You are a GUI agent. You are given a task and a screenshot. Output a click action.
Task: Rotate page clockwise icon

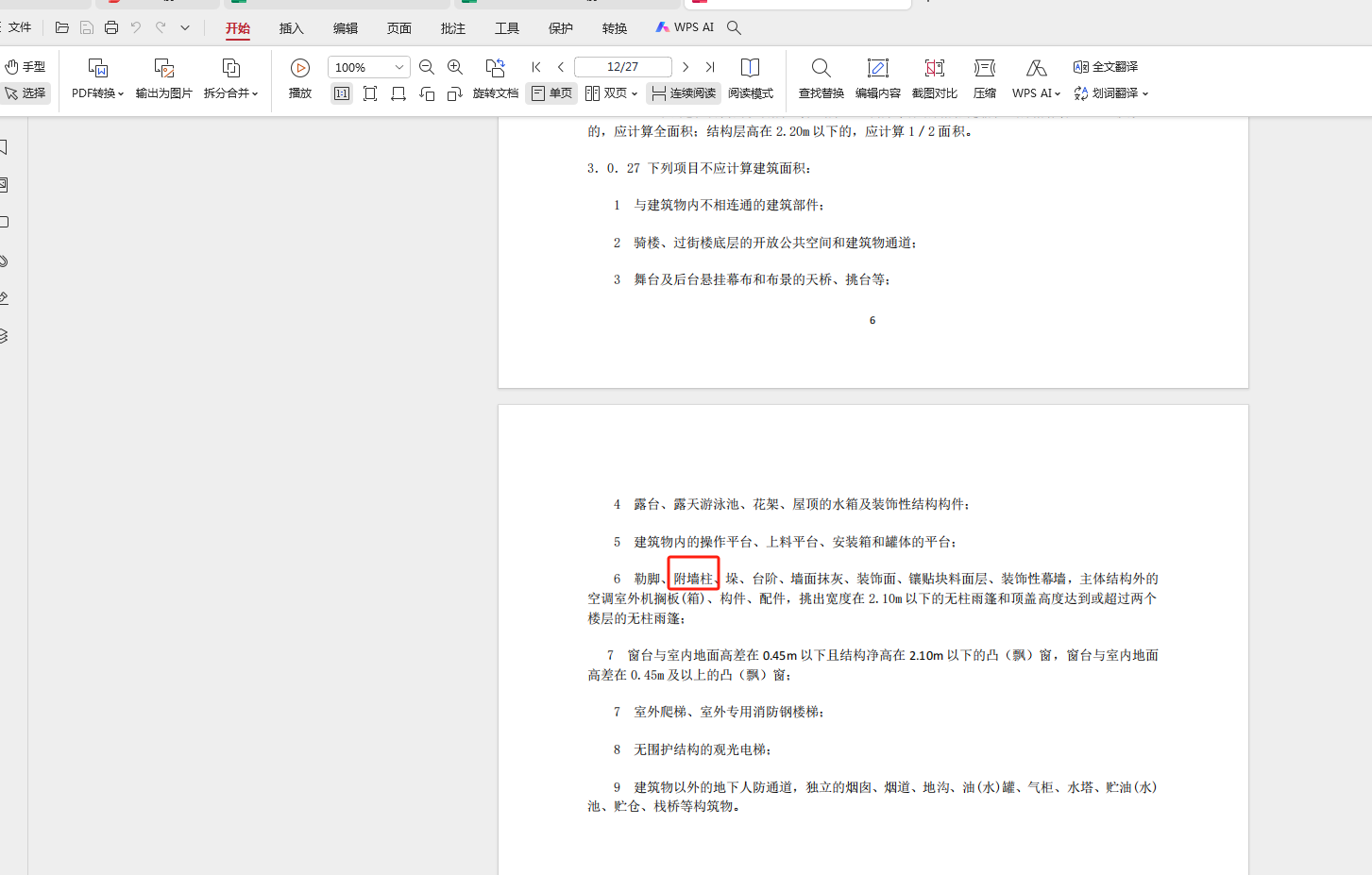tap(455, 93)
